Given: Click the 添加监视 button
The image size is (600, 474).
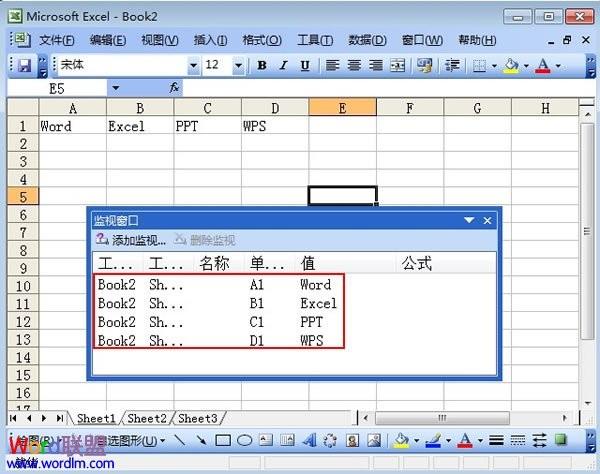Looking at the screenshot, I should (x=131, y=240).
